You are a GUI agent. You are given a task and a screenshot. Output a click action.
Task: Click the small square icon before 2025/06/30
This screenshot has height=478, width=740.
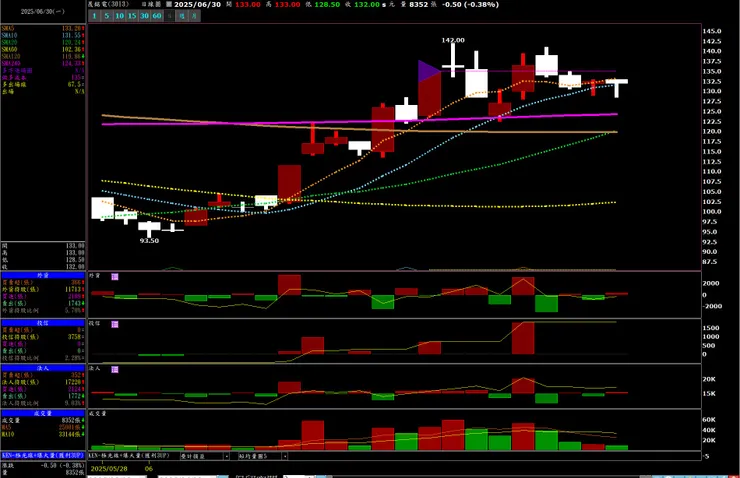tap(169, 4)
